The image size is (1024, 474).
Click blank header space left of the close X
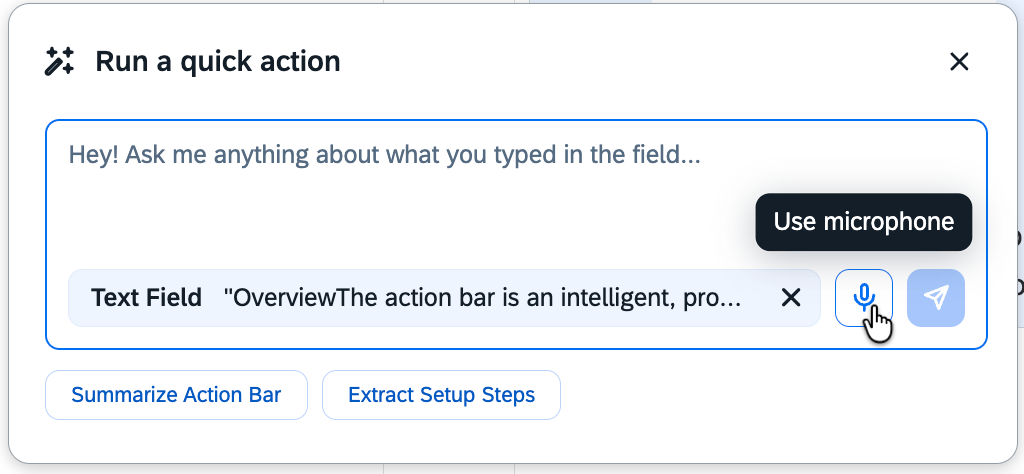(700, 62)
